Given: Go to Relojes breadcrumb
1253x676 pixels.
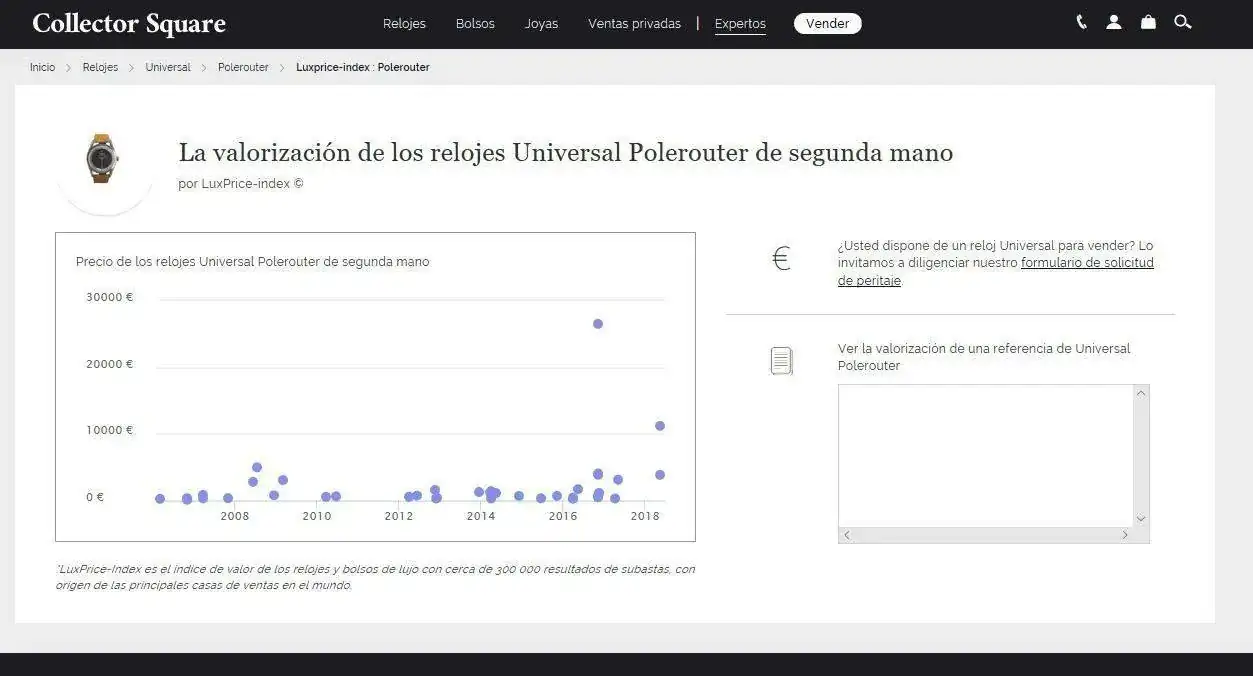Looking at the screenshot, I should tap(100, 67).
